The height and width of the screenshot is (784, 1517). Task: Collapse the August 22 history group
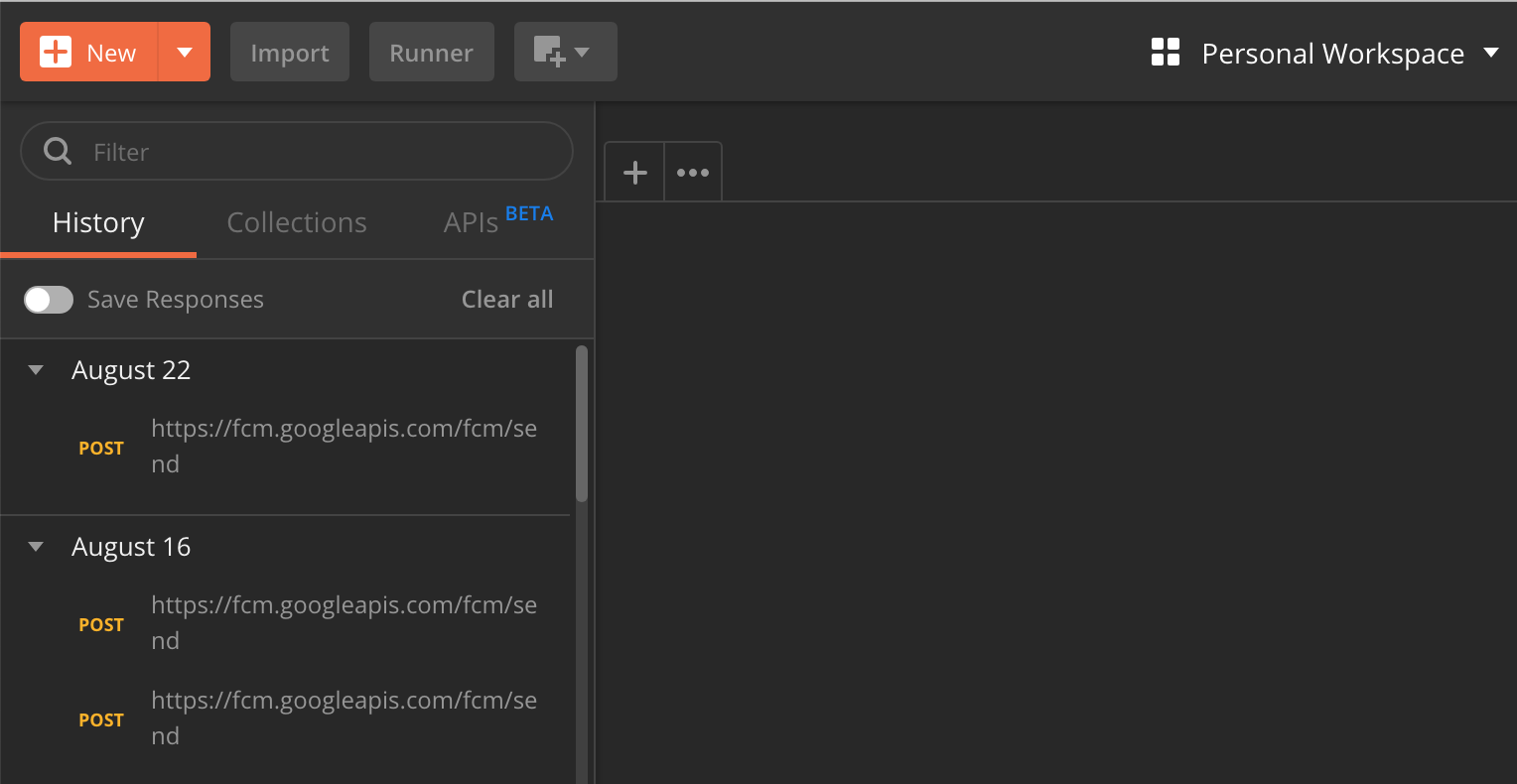coord(35,369)
